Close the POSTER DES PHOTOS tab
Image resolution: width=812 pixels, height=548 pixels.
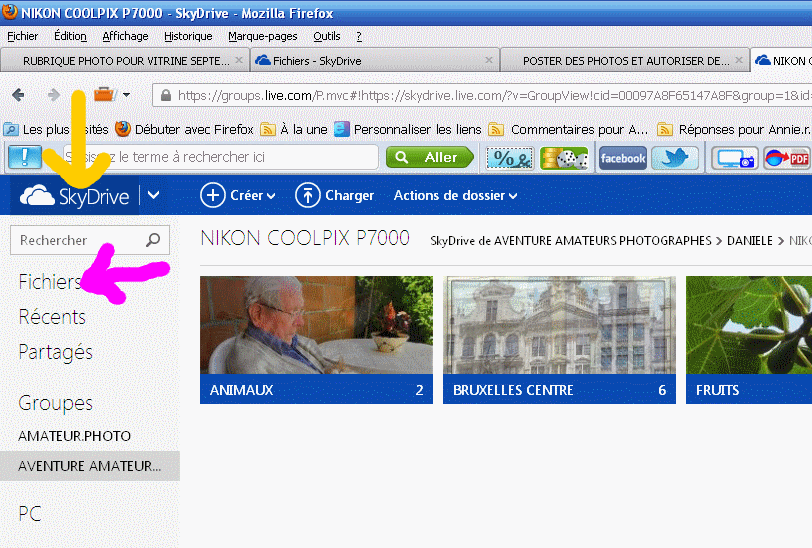tap(739, 60)
